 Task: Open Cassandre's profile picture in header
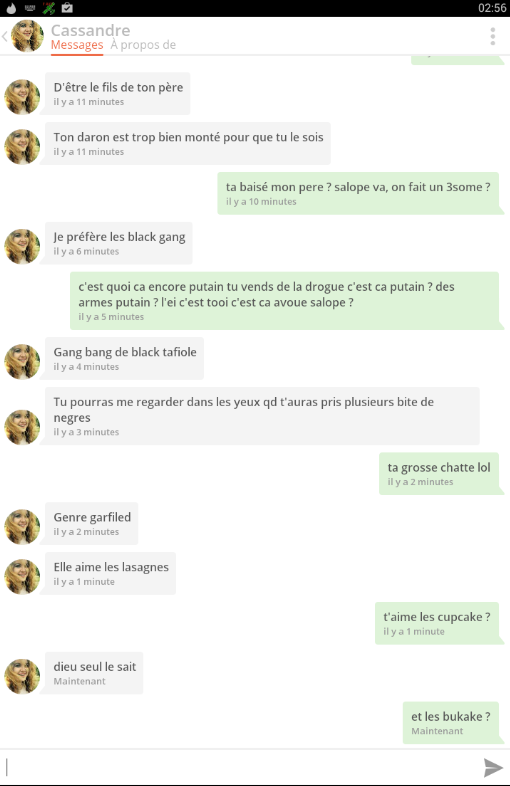(27, 36)
